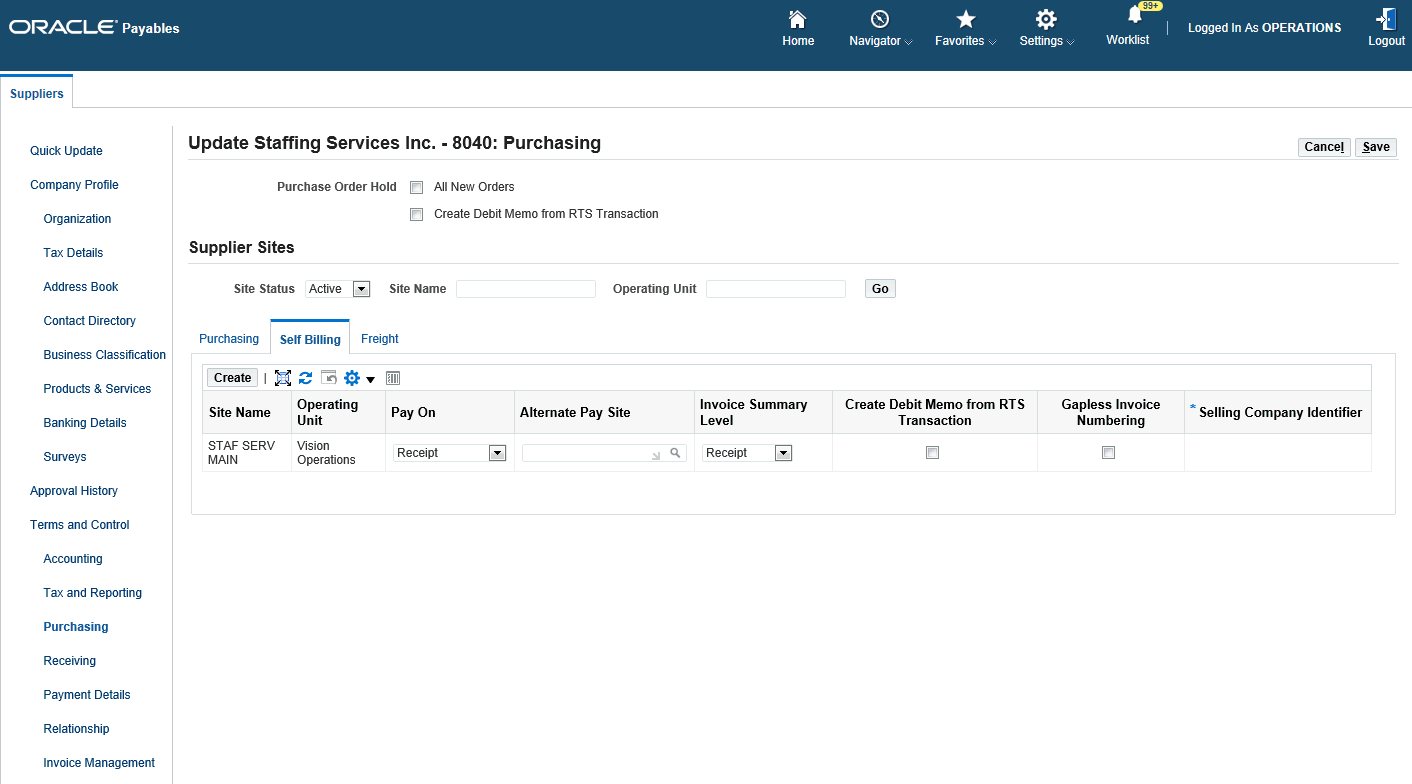
Task: Refresh the supplier sites table
Action: 306,378
